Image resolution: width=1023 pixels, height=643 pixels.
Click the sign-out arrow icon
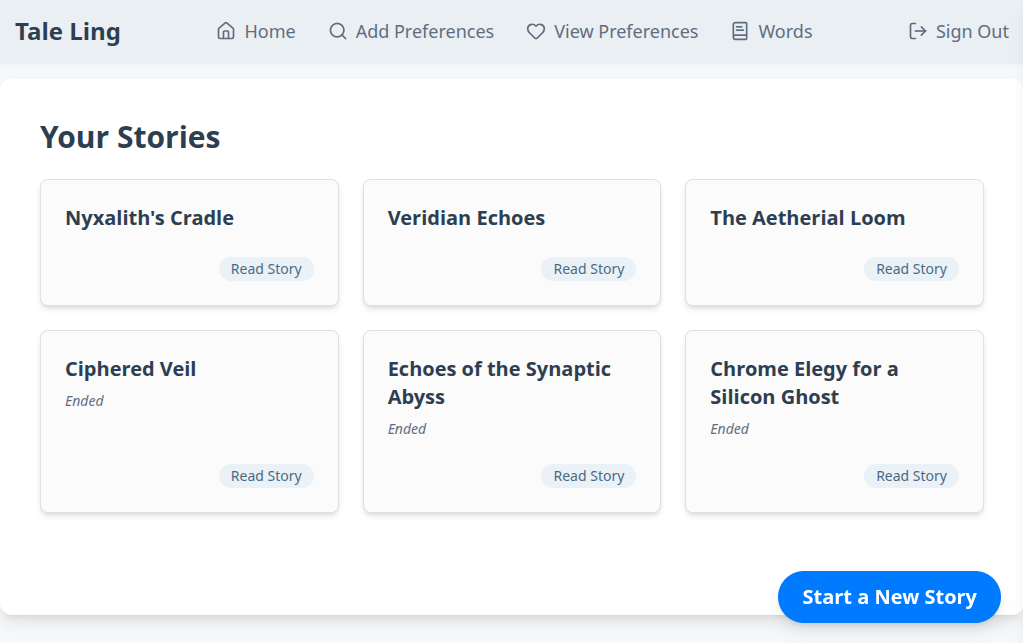[x=917, y=32]
